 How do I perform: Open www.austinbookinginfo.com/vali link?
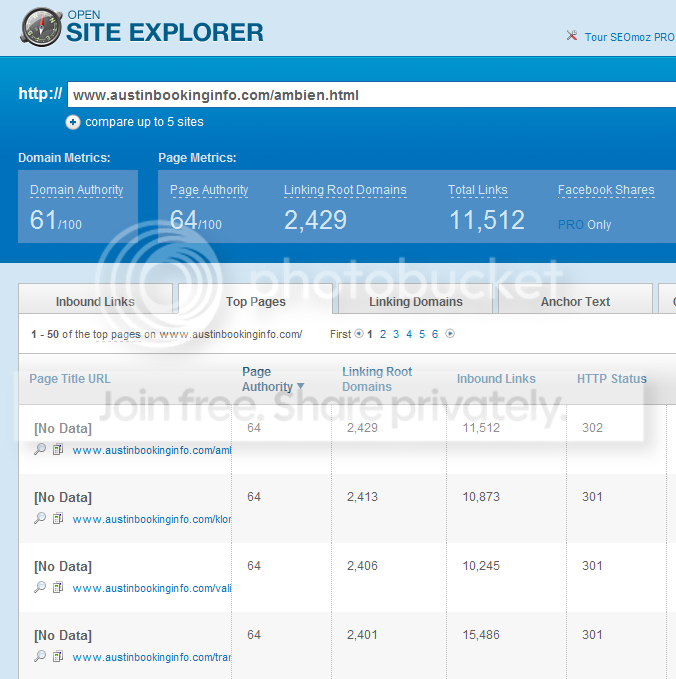pos(152,588)
